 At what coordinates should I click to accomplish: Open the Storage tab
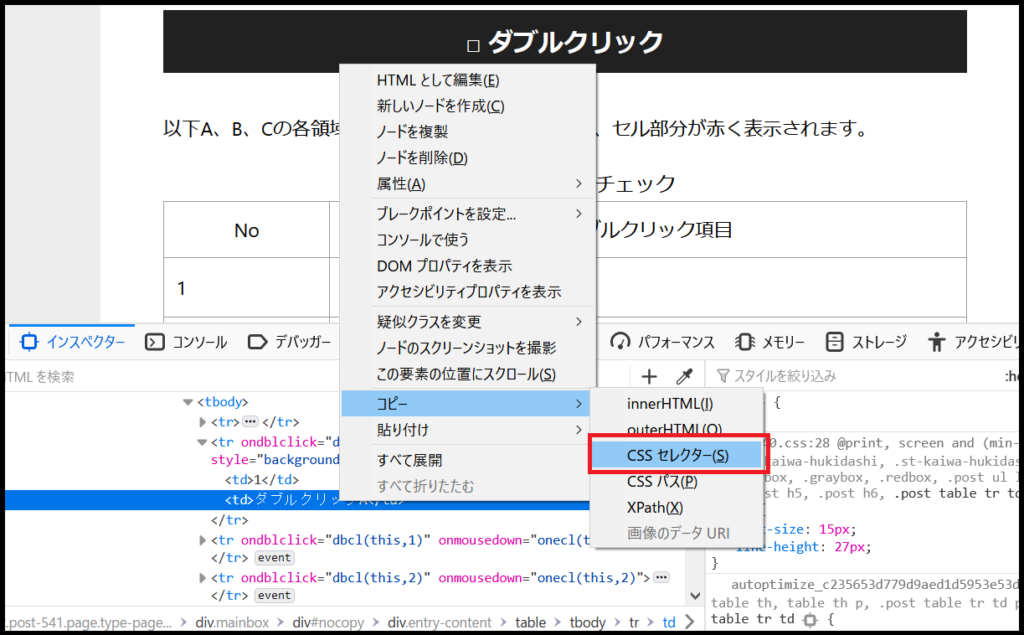[866, 342]
